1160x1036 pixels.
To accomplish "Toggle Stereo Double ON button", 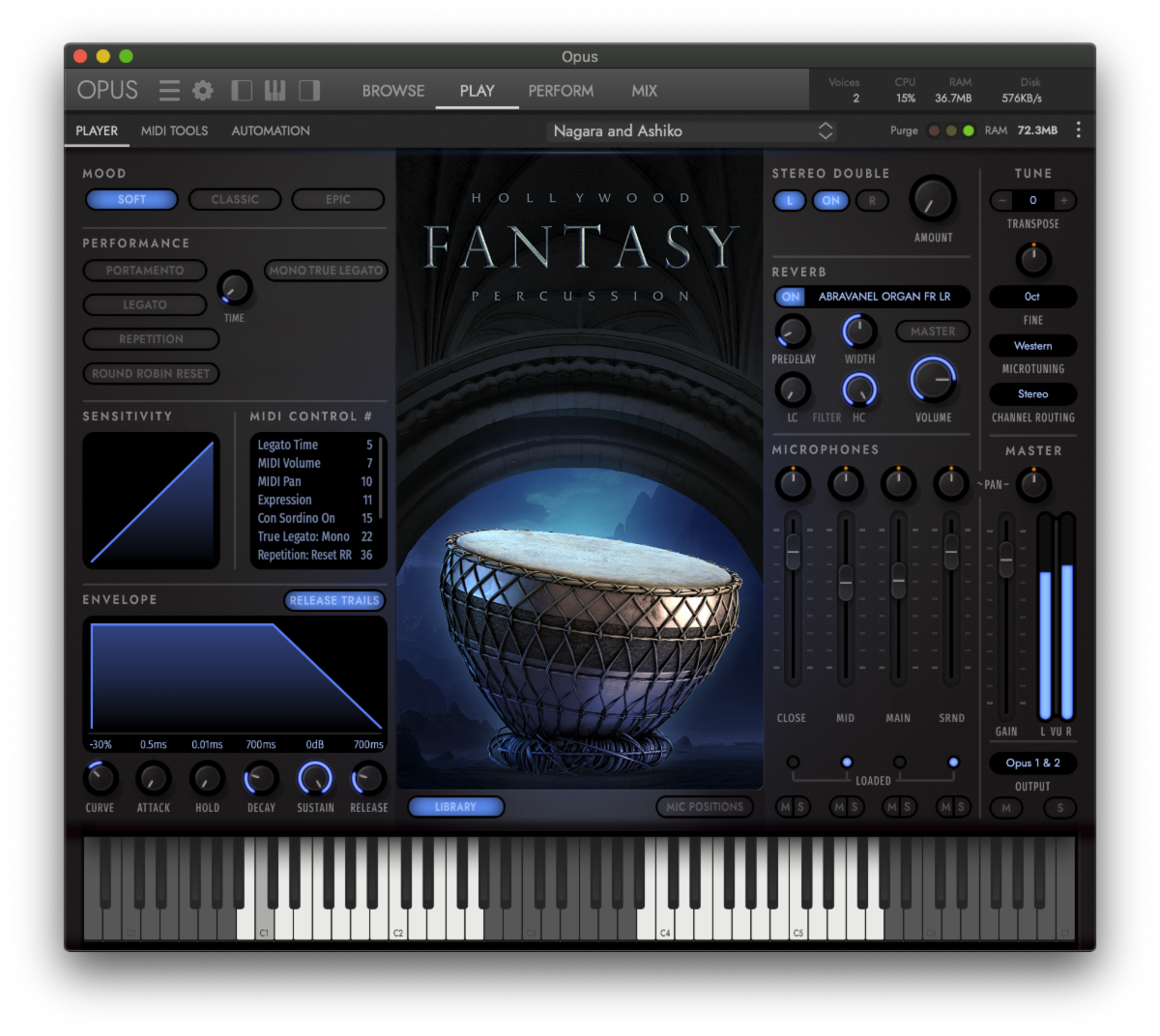I will 830,201.
